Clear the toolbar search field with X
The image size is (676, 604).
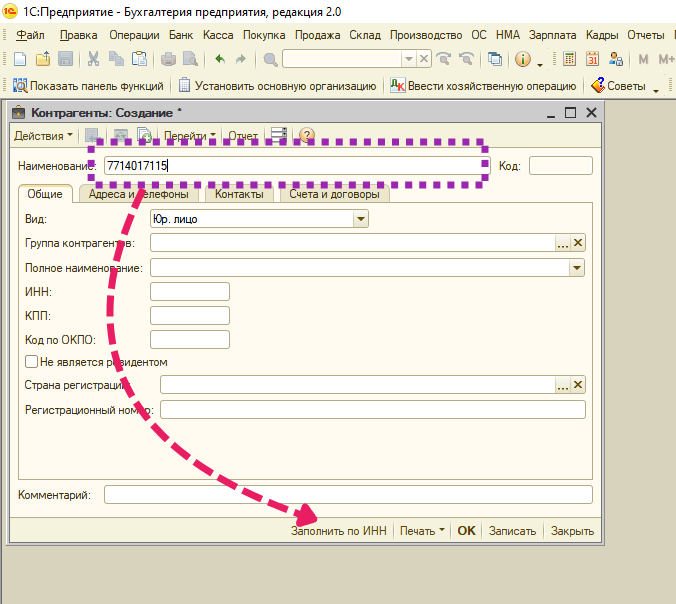tap(424, 58)
